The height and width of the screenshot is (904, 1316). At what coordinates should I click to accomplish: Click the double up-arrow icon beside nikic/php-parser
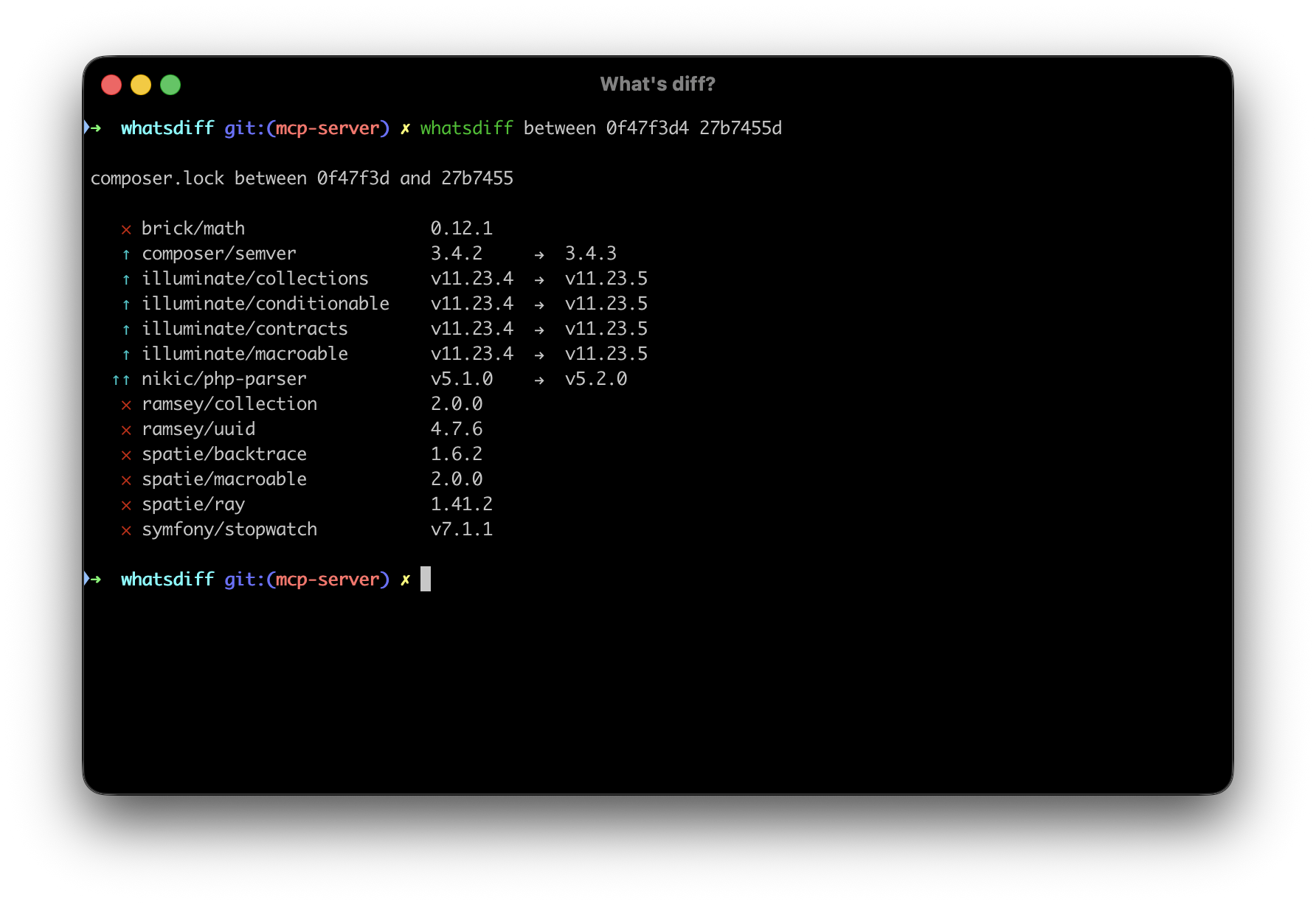[121, 380]
